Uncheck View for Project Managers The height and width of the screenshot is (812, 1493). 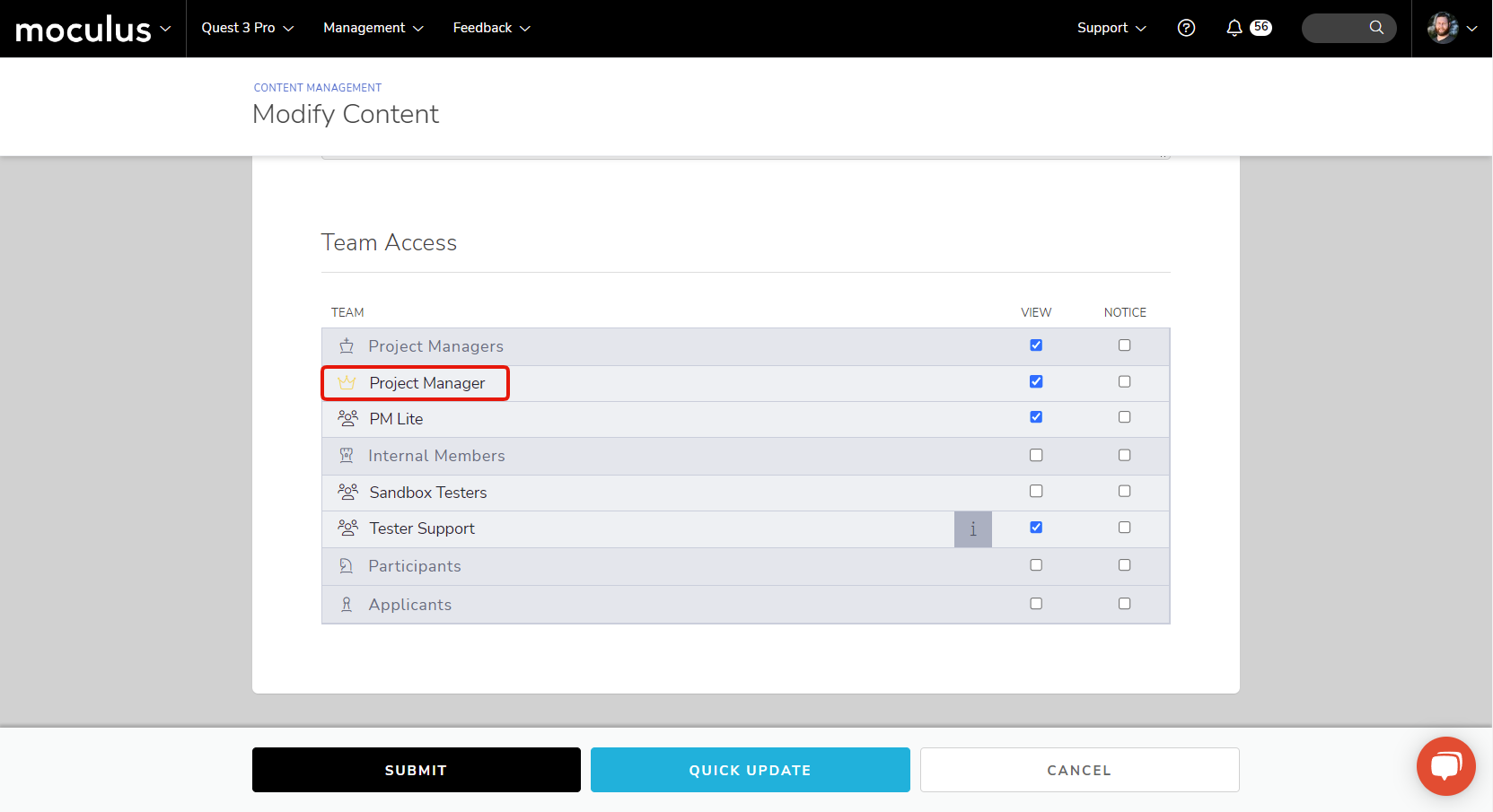pyautogui.click(x=1036, y=345)
